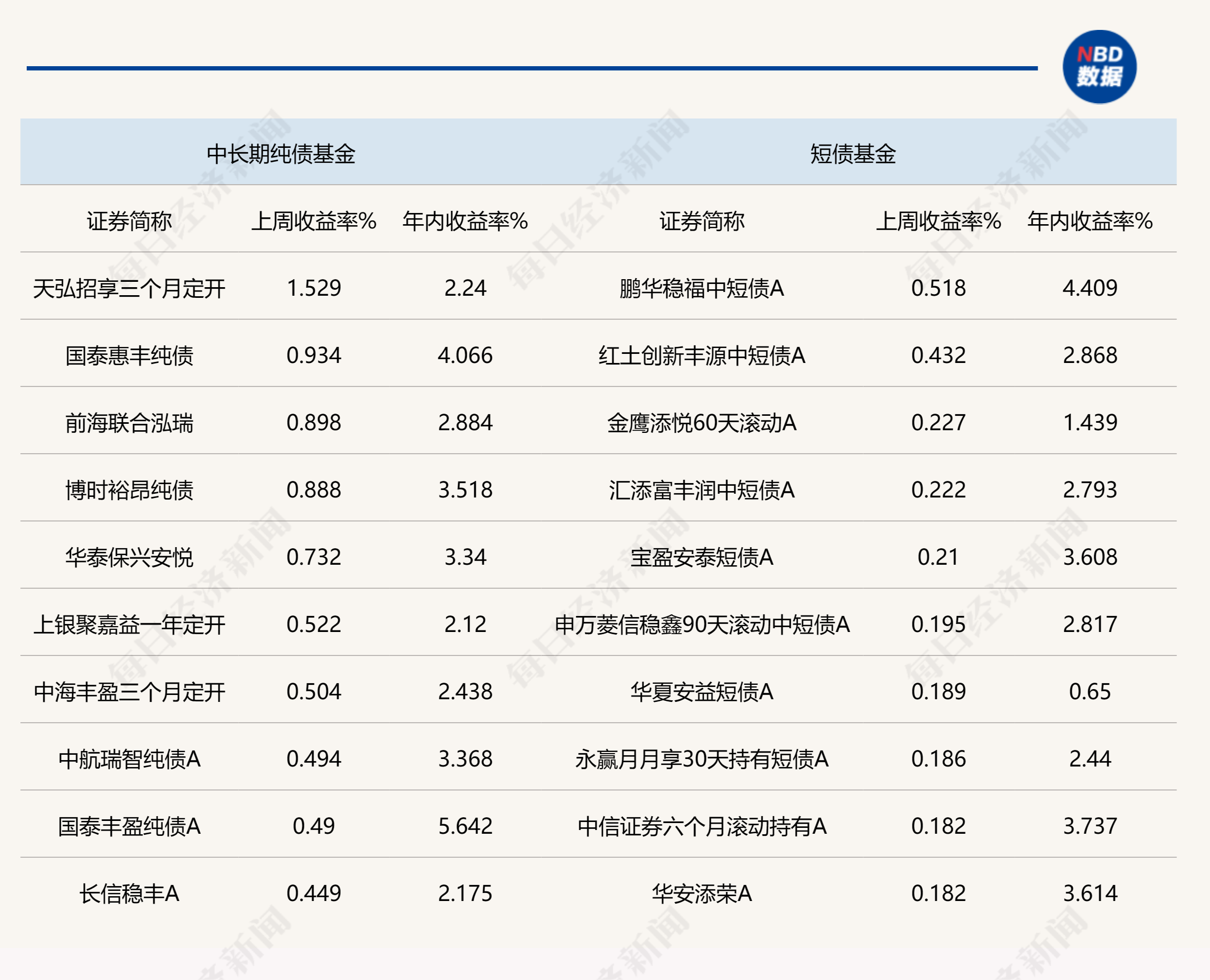Select fund name 鹏华稳福中短债A
Viewport: 1210px width, 980px height.
pyautogui.click(x=702, y=288)
